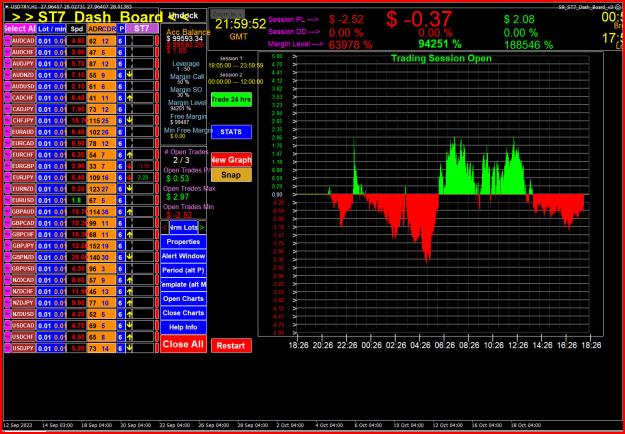Viewport: 625px width, 434px height.
Task: Click the red bar at end of GBPUSD row
Action: pos(157,269)
